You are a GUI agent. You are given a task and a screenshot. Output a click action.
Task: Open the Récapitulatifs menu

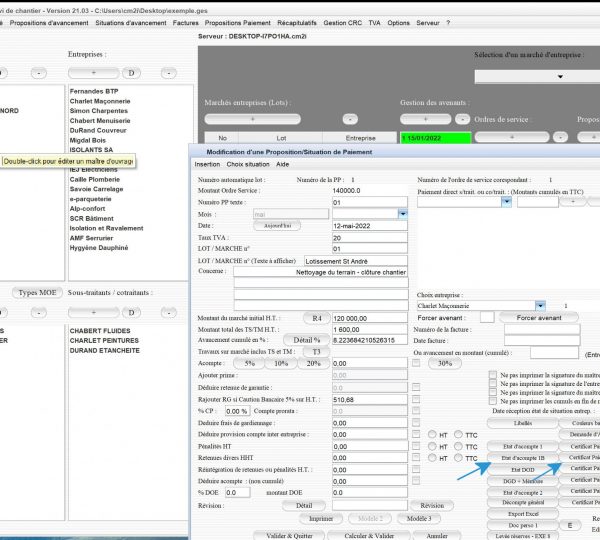pyautogui.click(x=297, y=23)
